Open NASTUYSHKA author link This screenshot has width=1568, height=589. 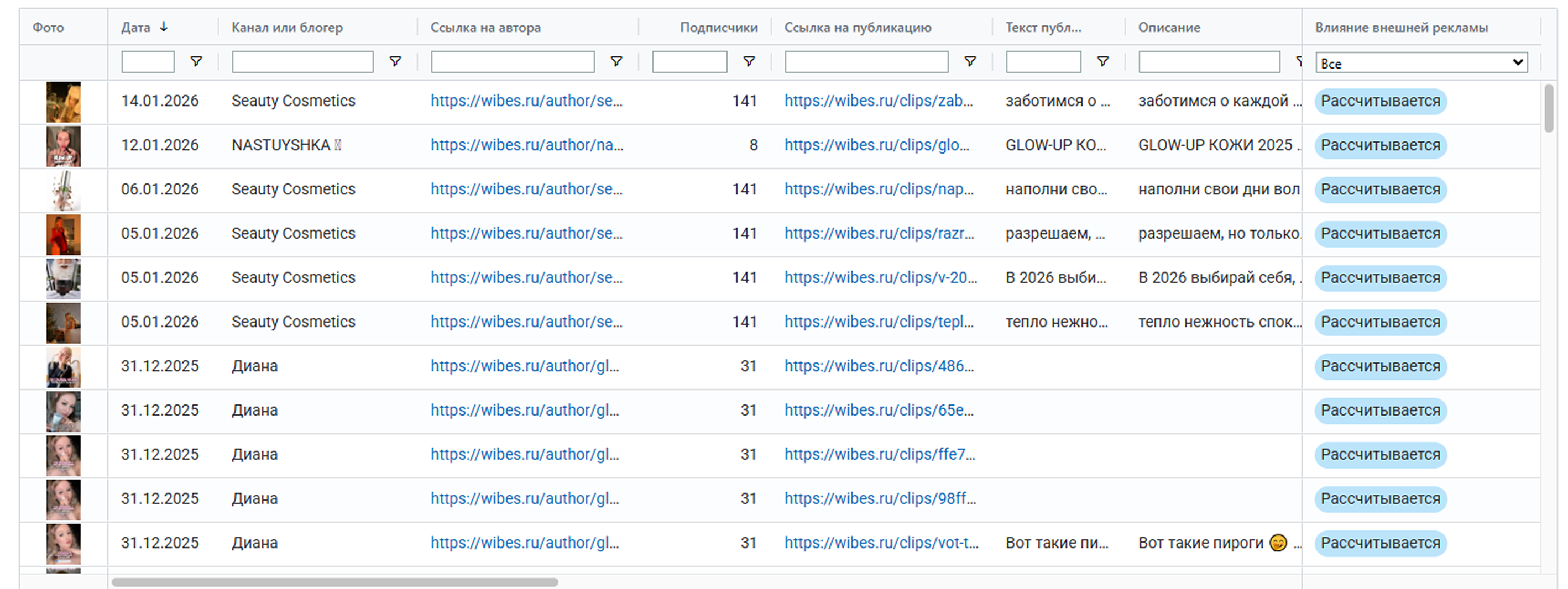(x=526, y=145)
